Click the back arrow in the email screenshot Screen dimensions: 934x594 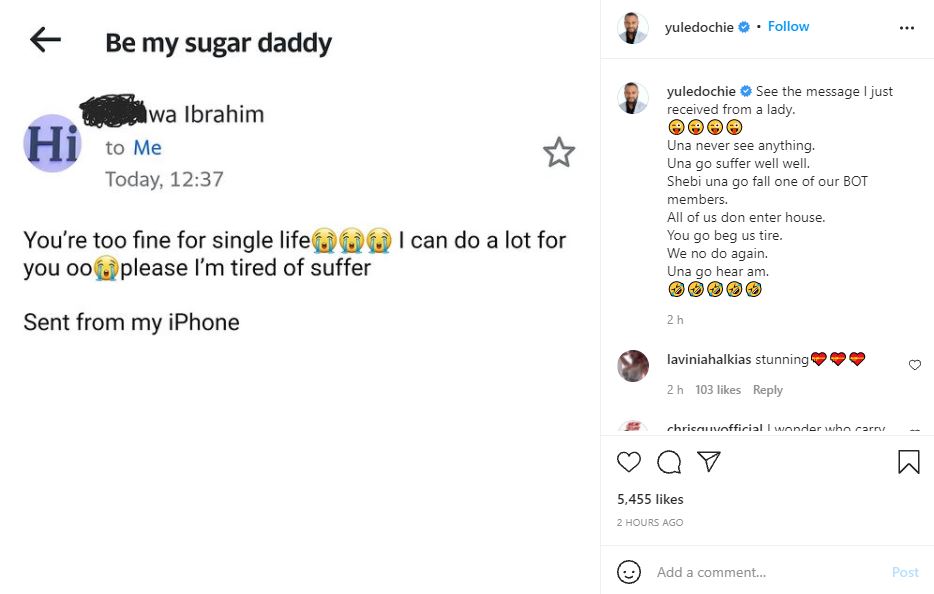45,40
